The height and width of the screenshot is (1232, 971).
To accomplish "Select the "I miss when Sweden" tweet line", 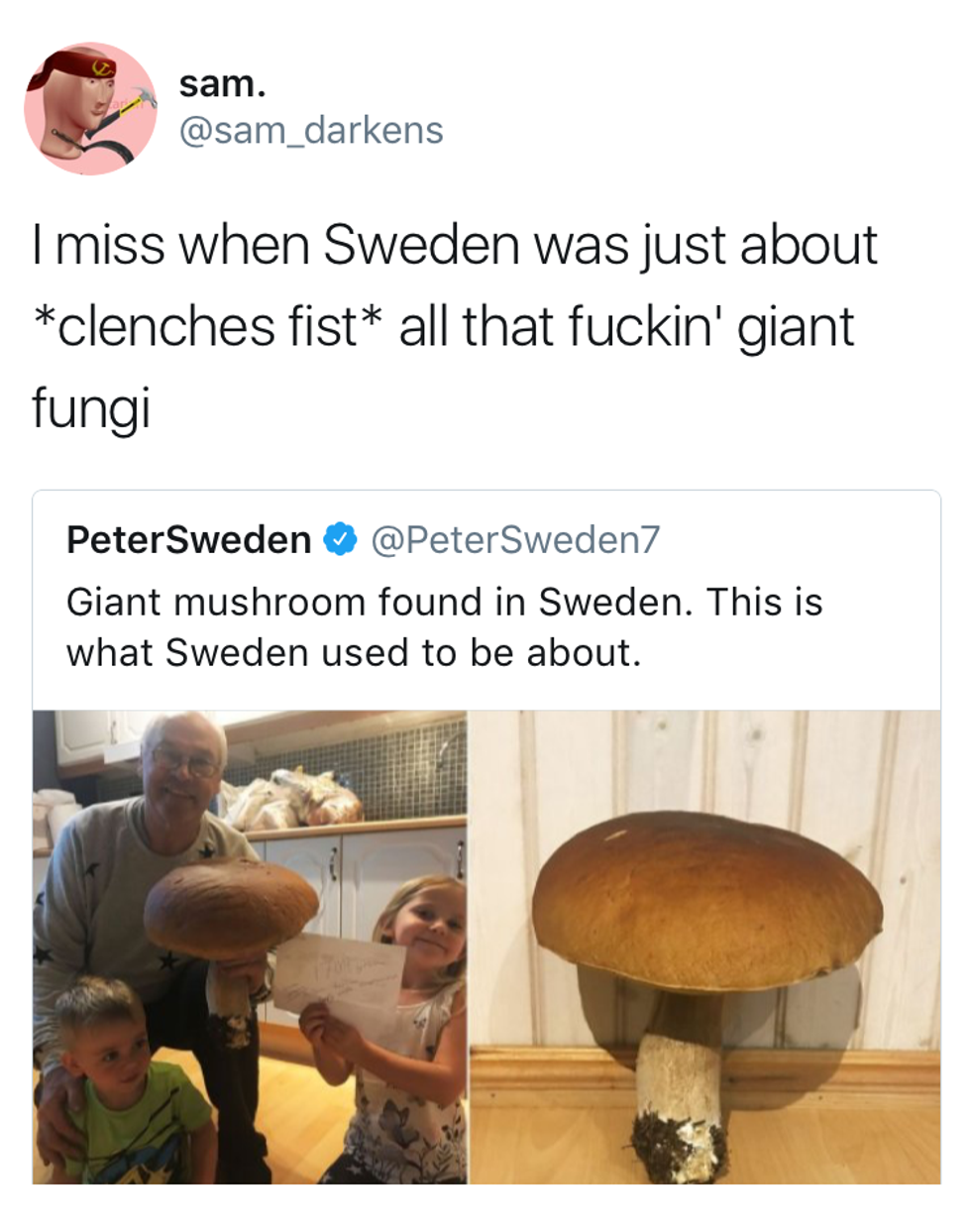I will (455, 244).
